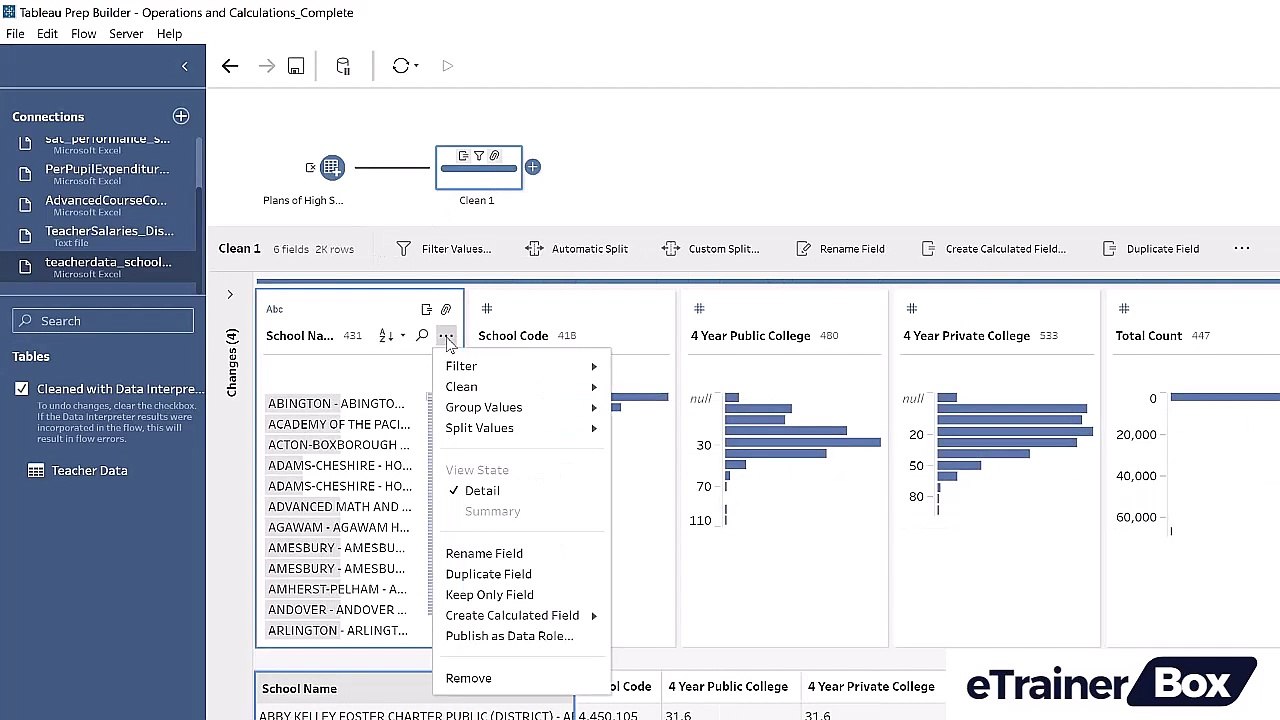
Task: Click the ellipsis on School Name field
Action: (x=446, y=336)
